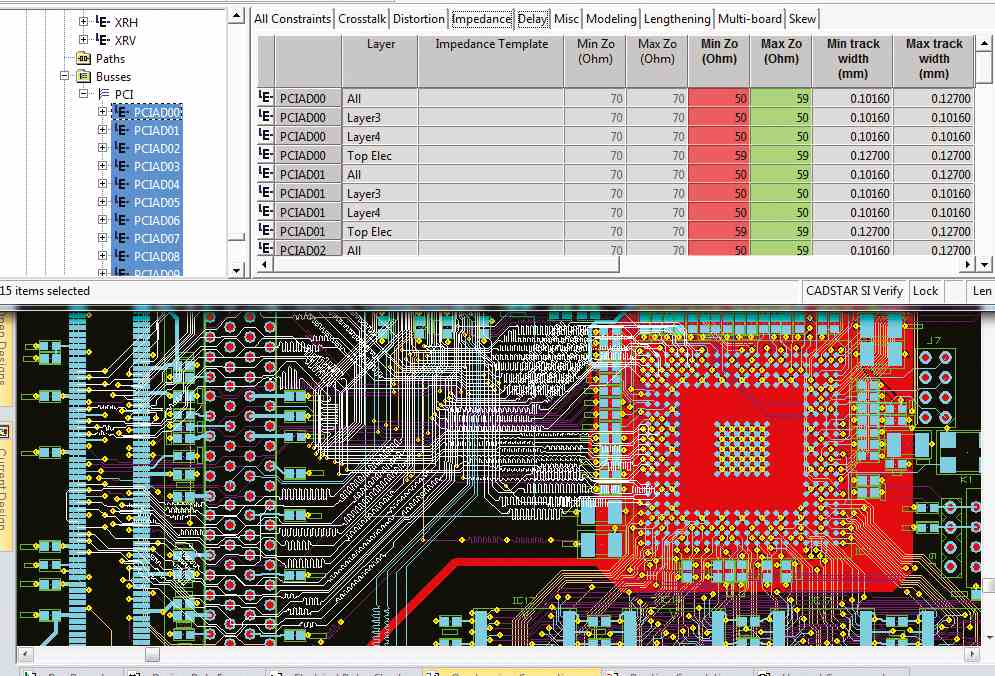The height and width of the screenshot is (676, 995).
Task: Click the PCB view horizontal scrollbar thumb
Action: point(152,654)
